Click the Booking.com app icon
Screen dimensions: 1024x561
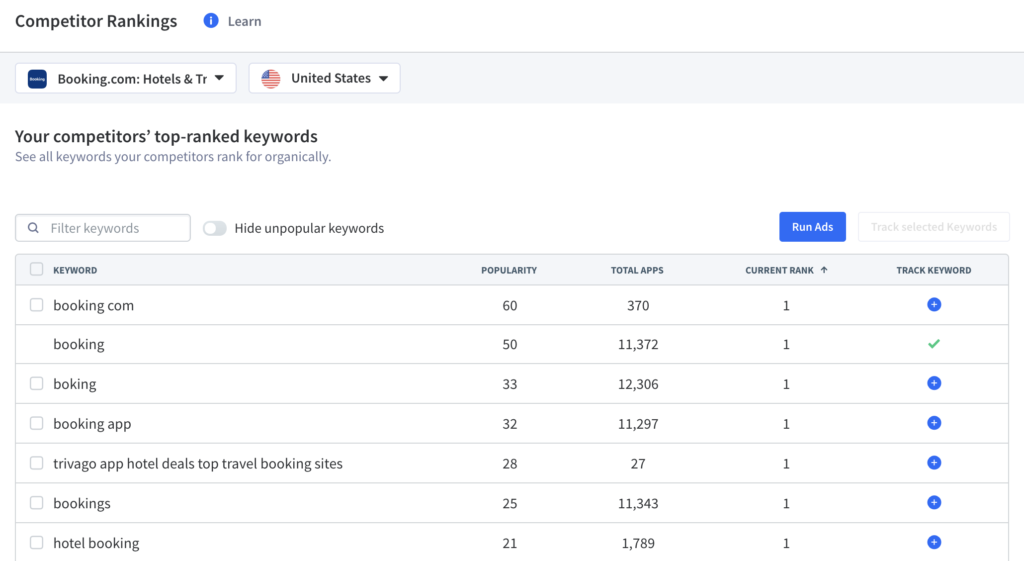tap(37, 79)
